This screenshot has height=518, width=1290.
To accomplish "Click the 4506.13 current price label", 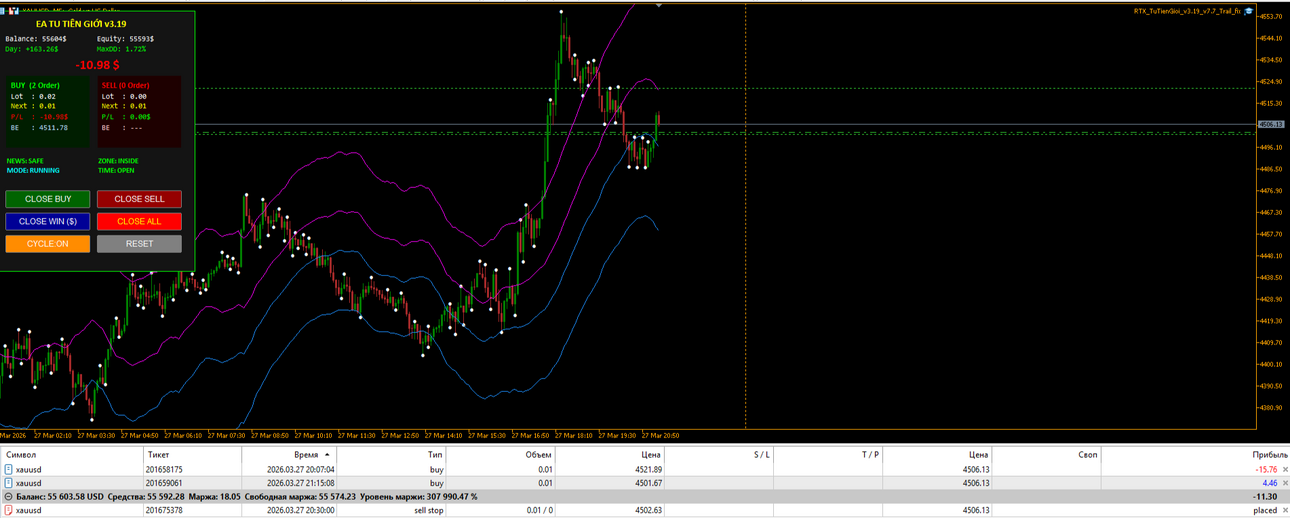I will pos(1270,124).
